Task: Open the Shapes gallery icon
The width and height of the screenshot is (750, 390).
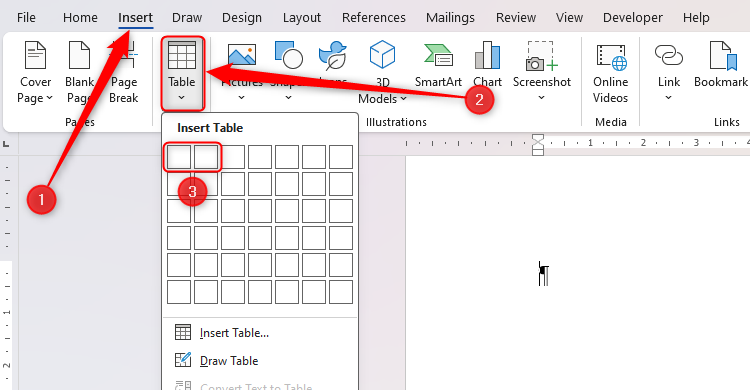Action: pyautogui.click(x=288, y=55)
